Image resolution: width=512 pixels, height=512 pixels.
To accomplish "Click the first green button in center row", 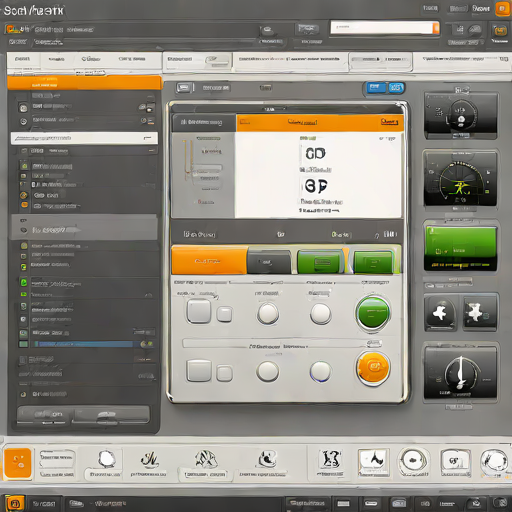I will click(320, 262).
